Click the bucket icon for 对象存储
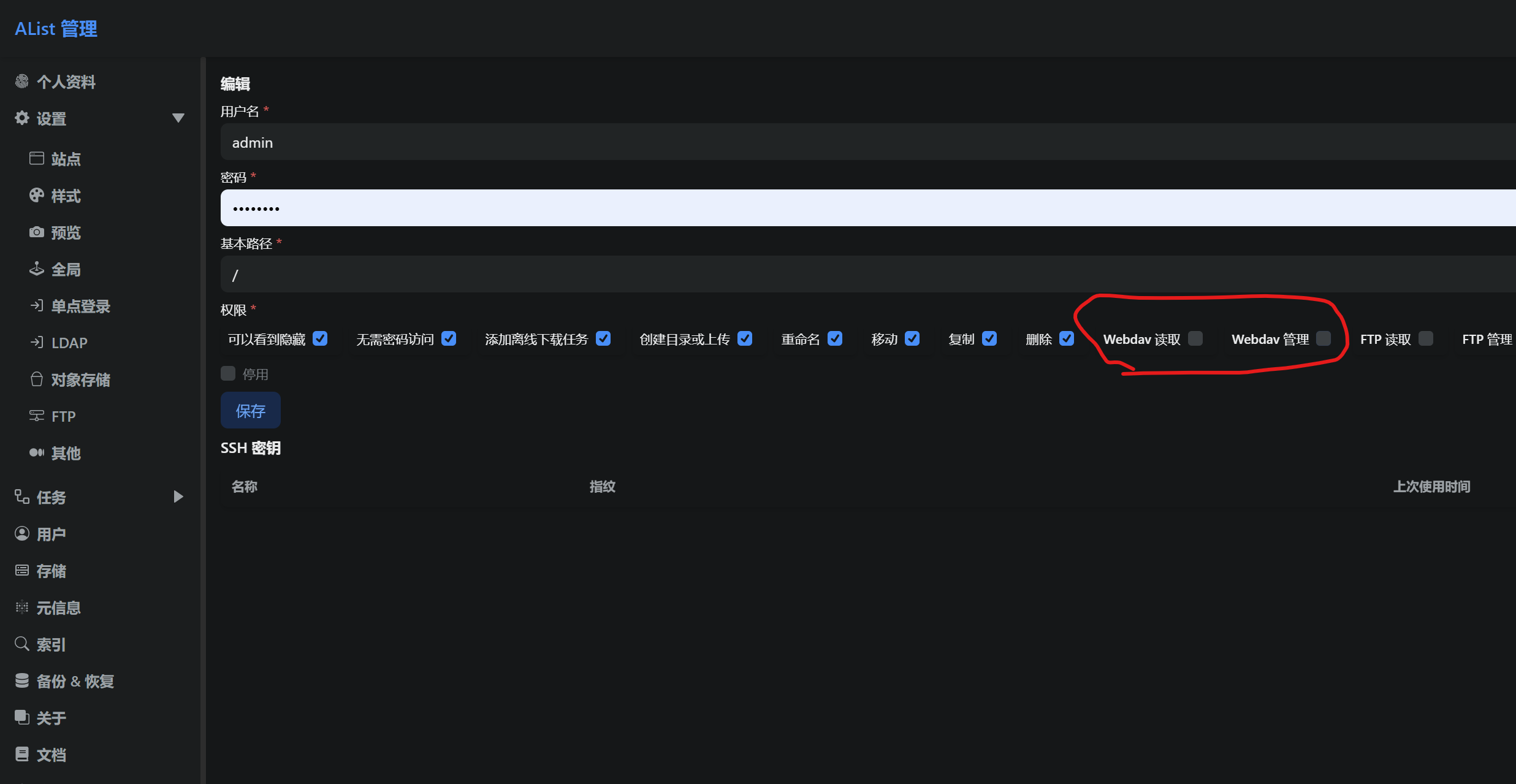The height and width of the screenshot is (784, 1516). point(37,379)
